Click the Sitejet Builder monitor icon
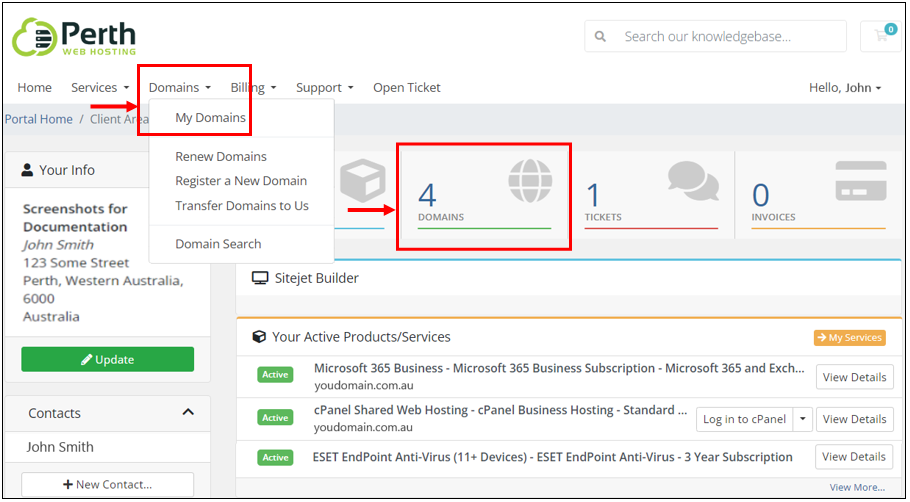Image resolution: width=910 pixels, height=502 pixels. click(259, 278)
